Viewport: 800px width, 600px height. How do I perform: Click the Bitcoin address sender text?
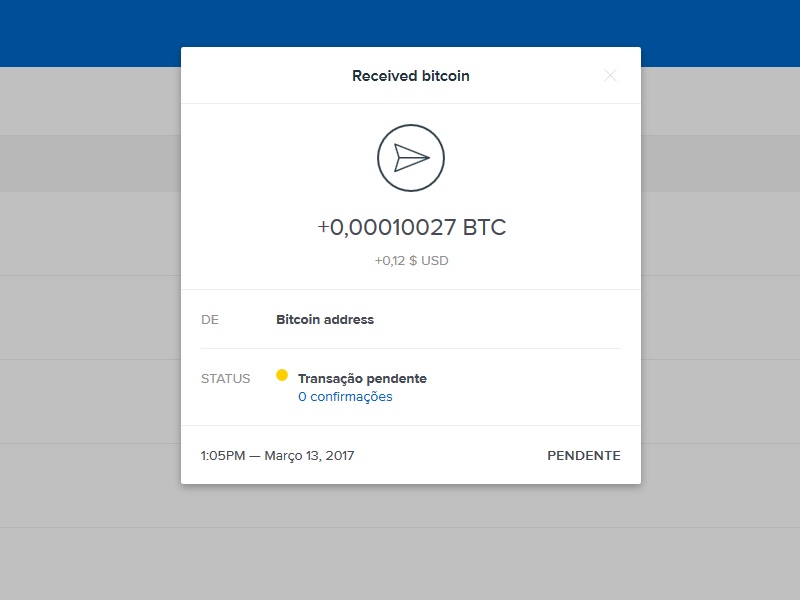325,319
